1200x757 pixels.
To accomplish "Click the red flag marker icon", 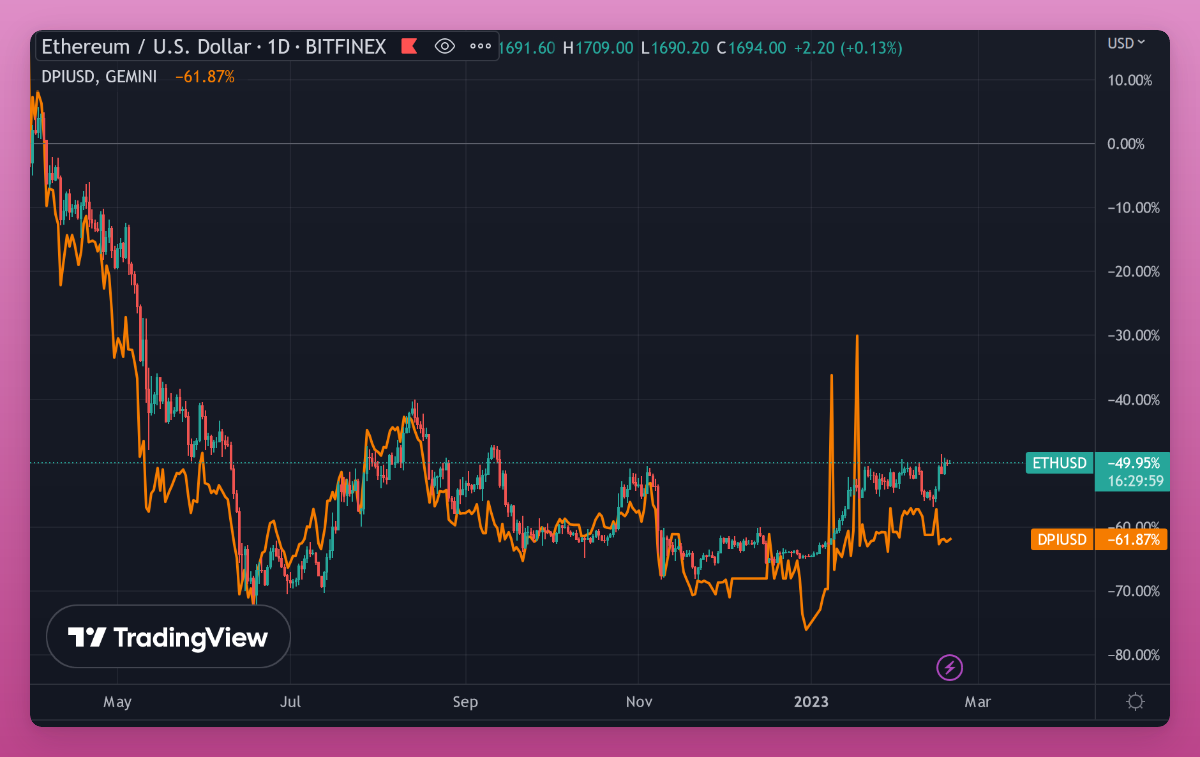I will [x=410, y=46].
